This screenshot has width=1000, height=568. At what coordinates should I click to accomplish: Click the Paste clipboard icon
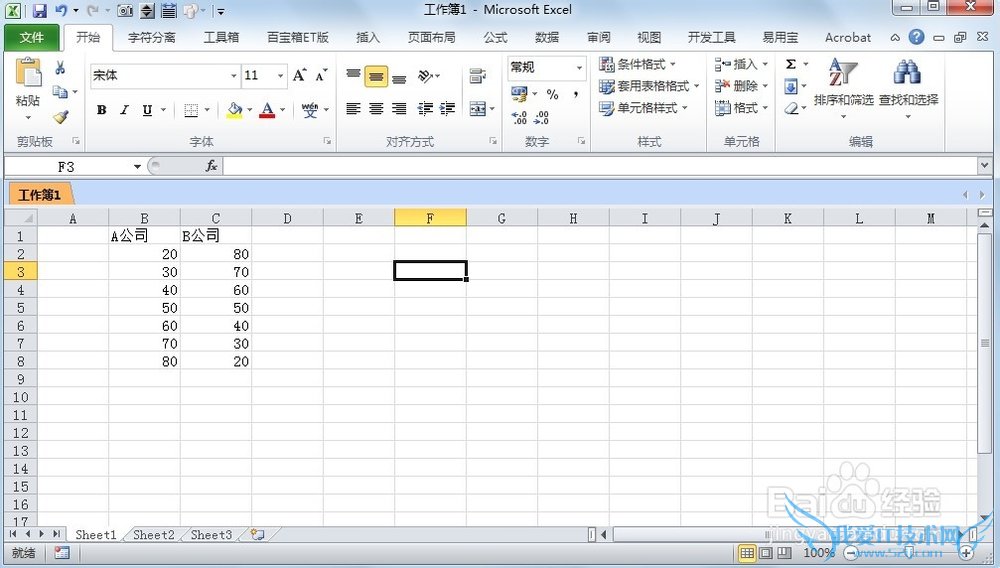28,72
